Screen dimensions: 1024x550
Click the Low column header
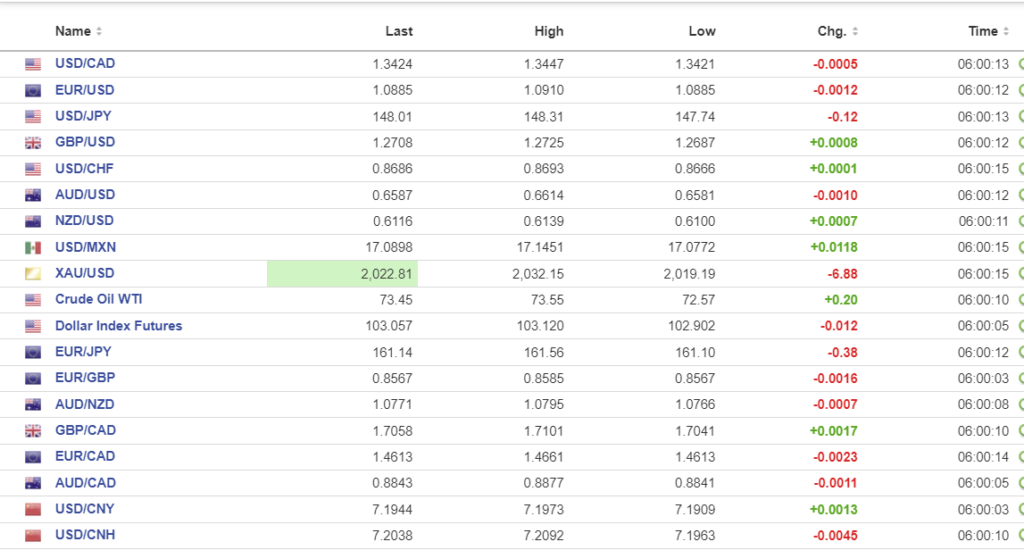(702, 31)
